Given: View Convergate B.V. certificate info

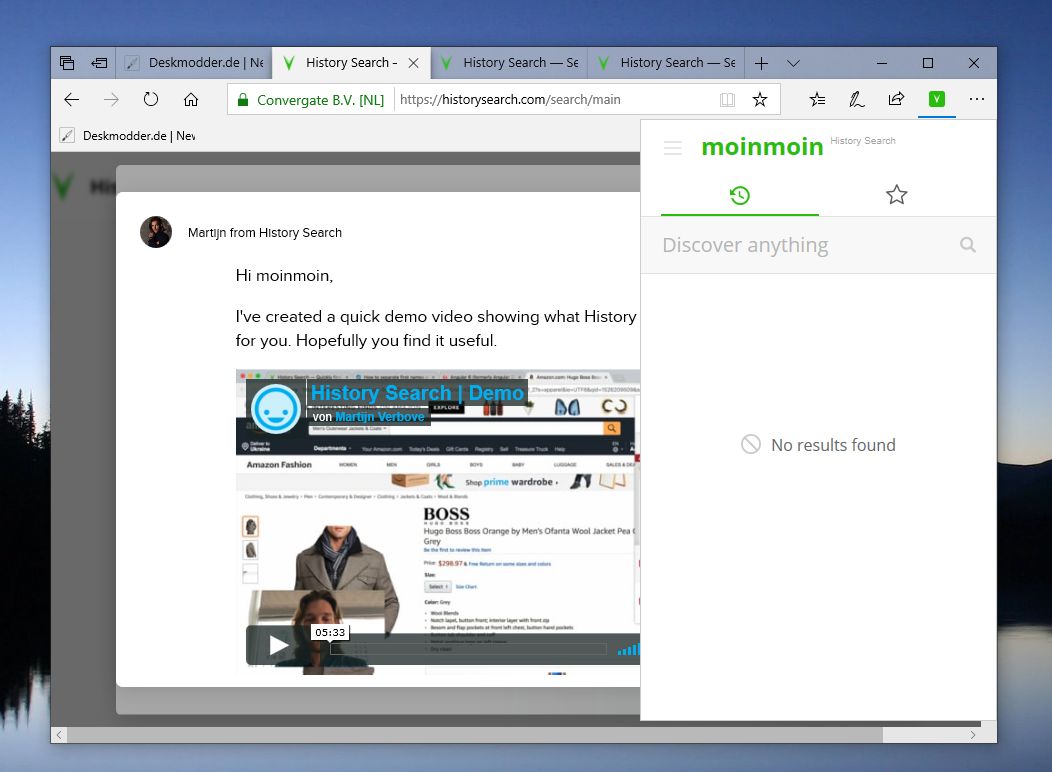Looking at the screenshot, I should pyautogui.click(x=311, y=100).
